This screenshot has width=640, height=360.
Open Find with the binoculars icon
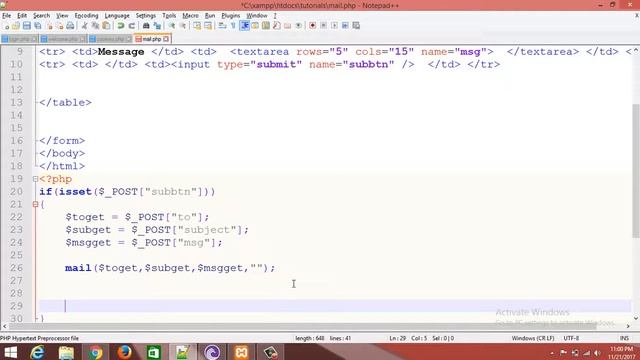146,26
